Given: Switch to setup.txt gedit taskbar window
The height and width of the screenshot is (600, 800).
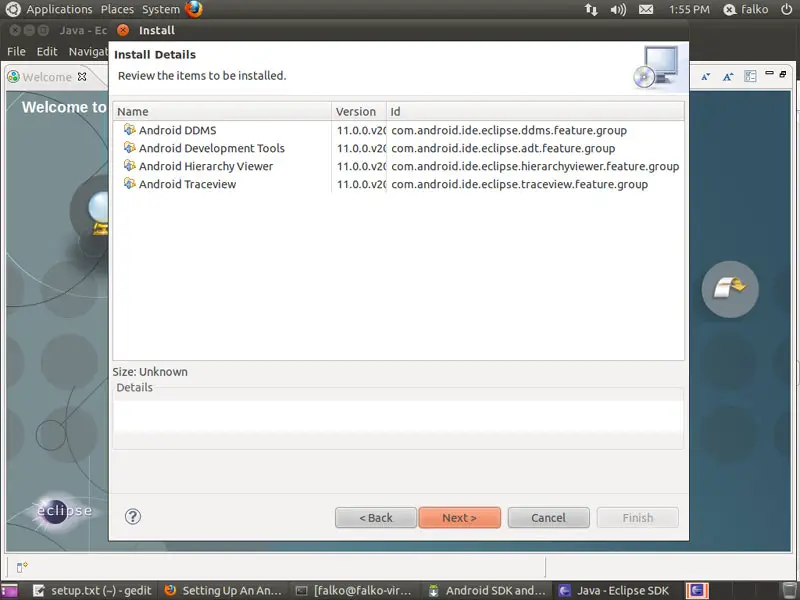Looking at the screenshot, I should [92, 590].
